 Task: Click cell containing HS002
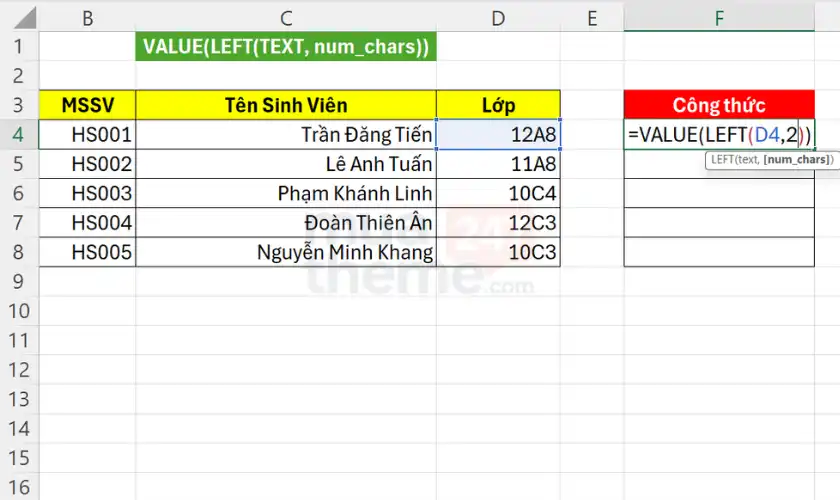[x=87, y=163]
